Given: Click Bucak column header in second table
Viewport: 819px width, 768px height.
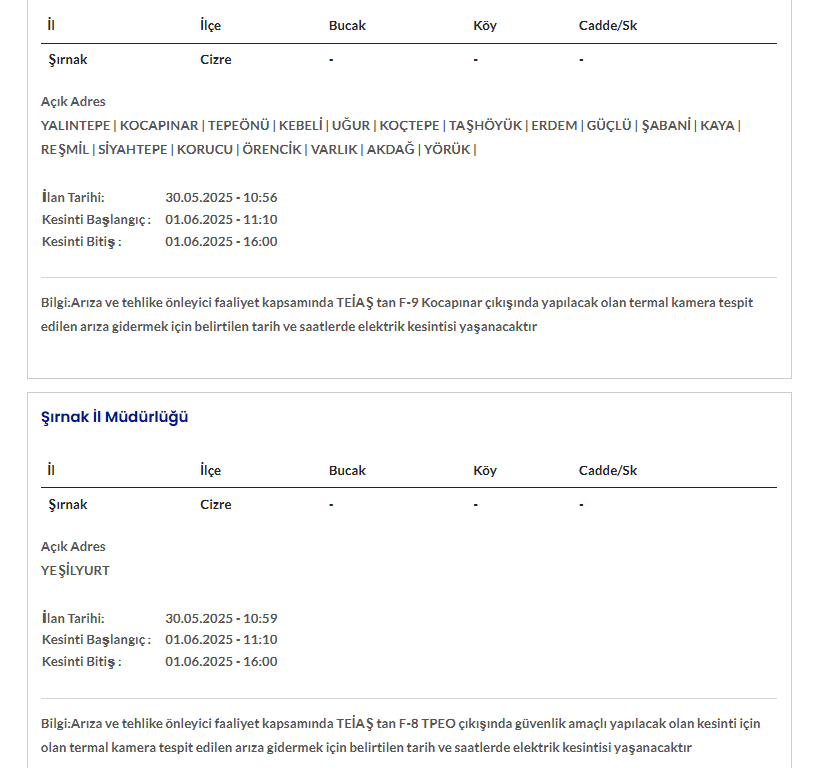Looking at the screenshot, I should pyautogui.click(x=347, y=471).
